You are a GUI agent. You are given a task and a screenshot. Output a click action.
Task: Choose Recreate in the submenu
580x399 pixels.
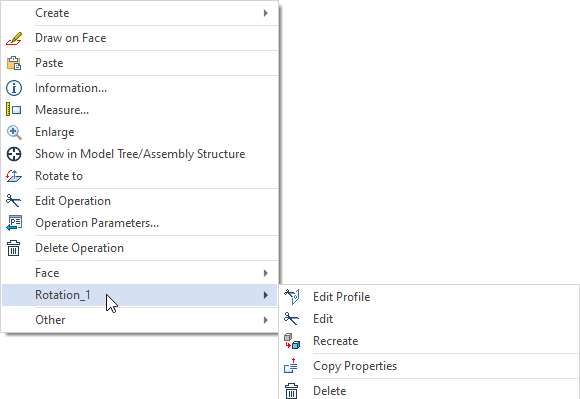(x=429, y=341)
